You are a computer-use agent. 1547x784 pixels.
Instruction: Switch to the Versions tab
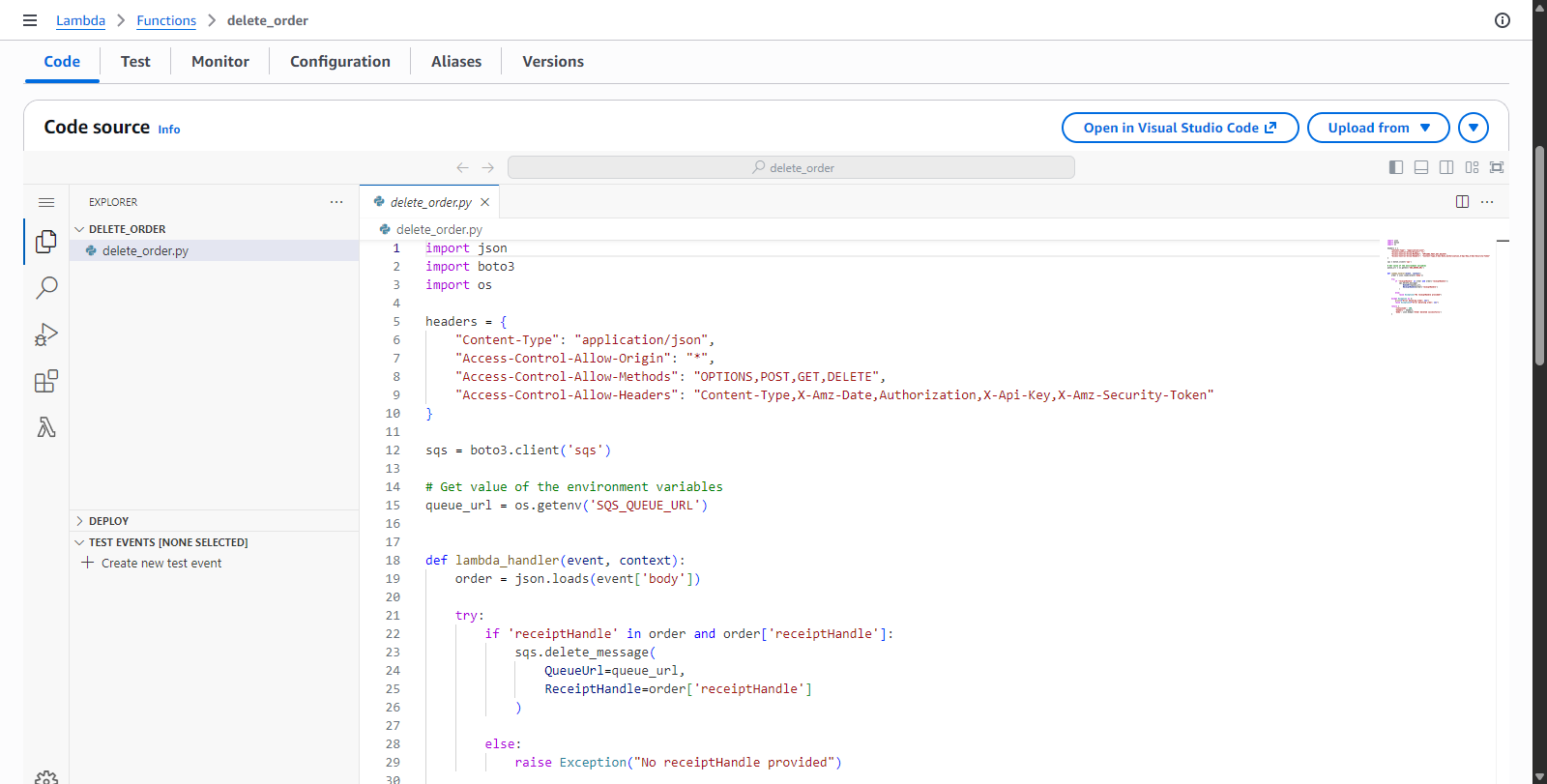(553, 61)
